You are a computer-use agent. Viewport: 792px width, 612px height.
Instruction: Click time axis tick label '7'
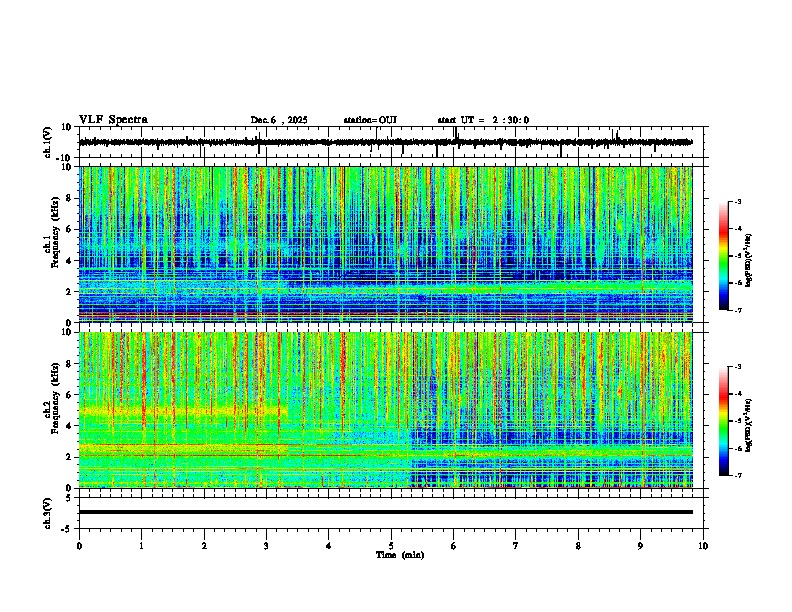pyautogui.click(x=516, y=546)
